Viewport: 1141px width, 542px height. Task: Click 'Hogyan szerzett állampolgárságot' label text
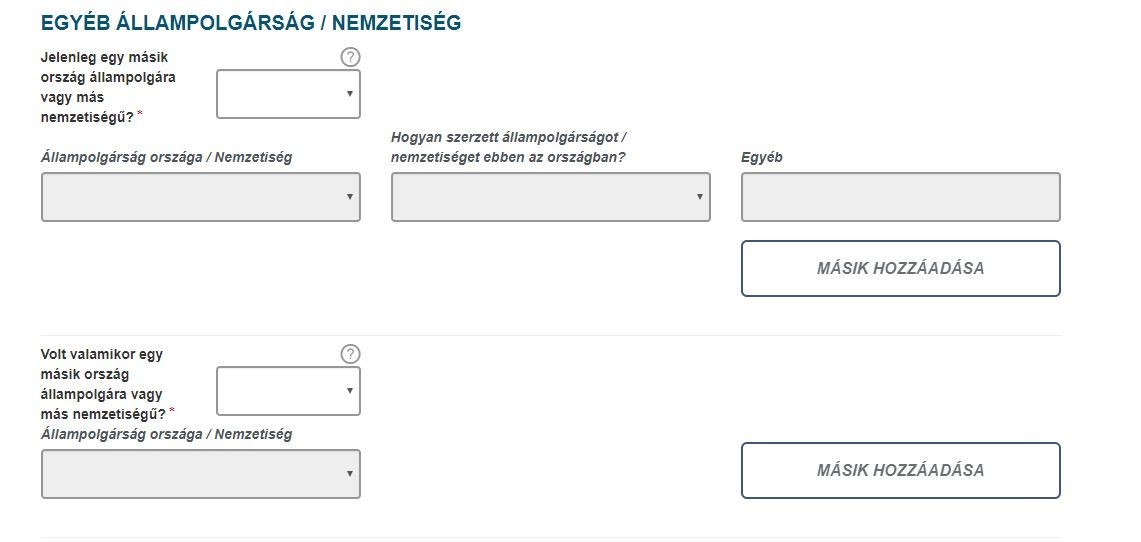pos(509,147)
